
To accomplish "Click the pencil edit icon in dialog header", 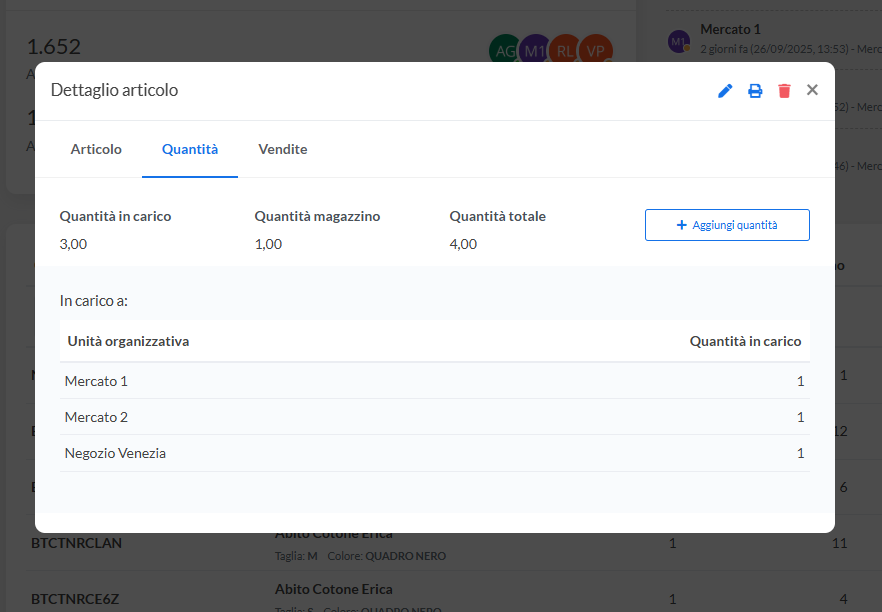I will click(725, 91).
